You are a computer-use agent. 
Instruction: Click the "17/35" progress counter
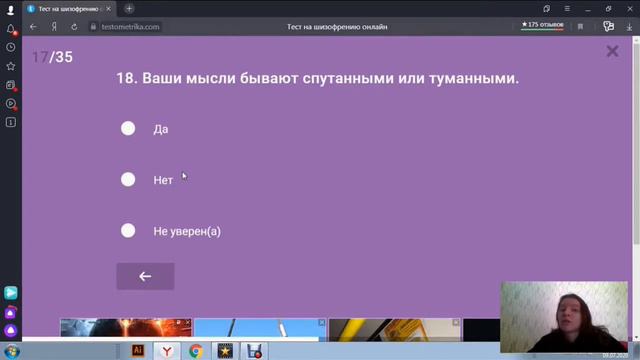click(52, 57)
